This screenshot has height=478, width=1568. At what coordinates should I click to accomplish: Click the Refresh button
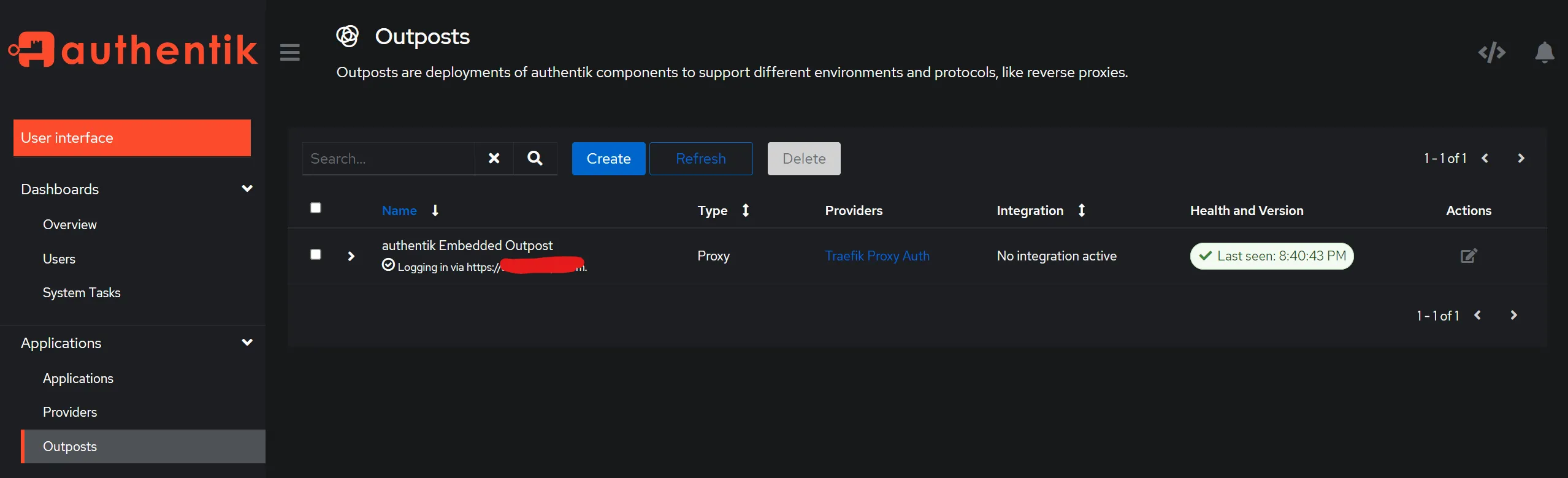pyautogui.click(x=700, y=159)
